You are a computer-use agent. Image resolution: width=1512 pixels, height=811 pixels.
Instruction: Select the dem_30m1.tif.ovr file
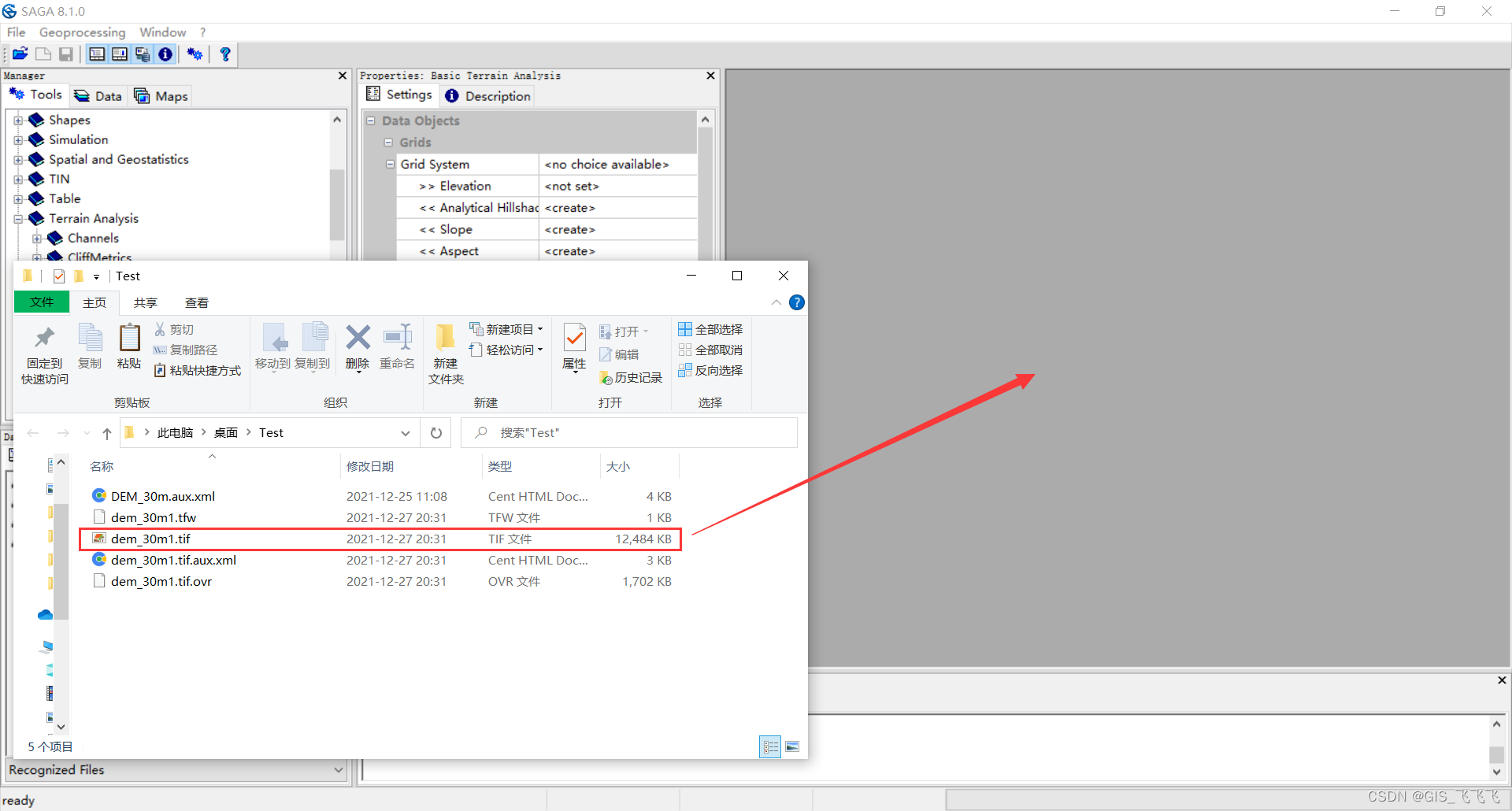[380, 581]
